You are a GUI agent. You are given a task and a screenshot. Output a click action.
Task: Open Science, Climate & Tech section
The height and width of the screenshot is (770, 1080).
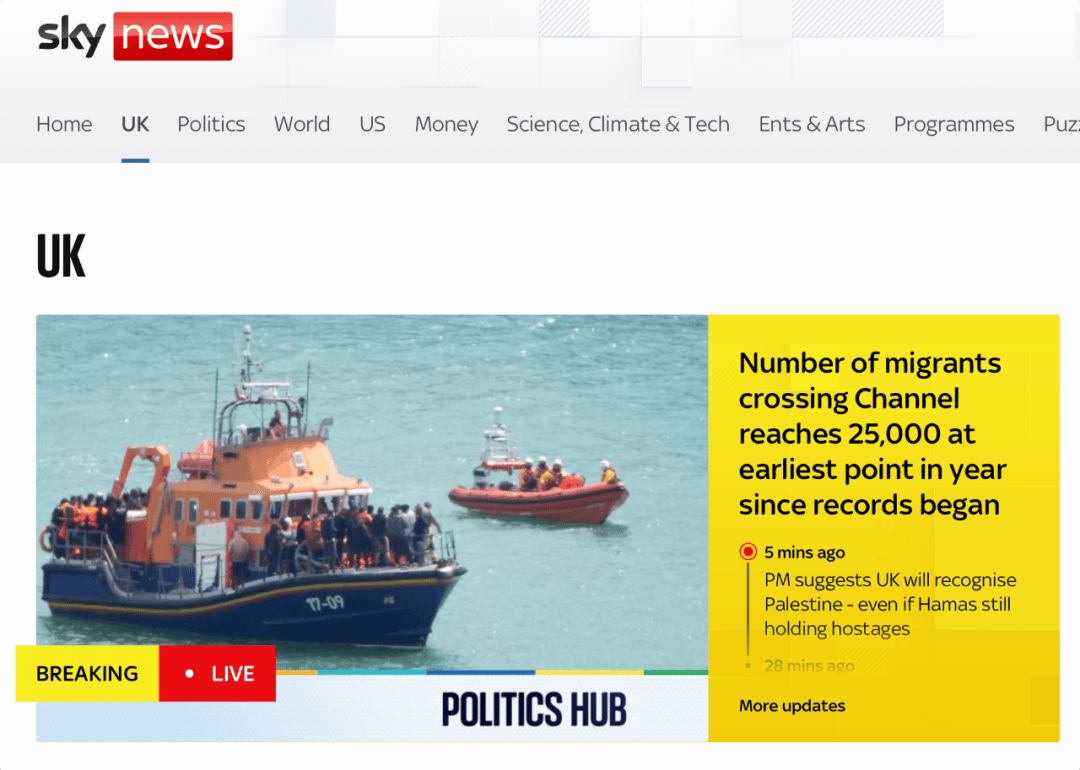618,124
